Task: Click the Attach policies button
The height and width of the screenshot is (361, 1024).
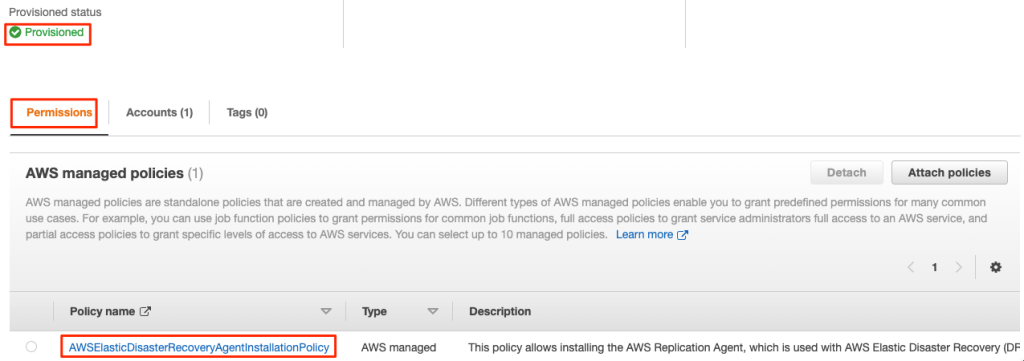Action: (x=950, y=173)
